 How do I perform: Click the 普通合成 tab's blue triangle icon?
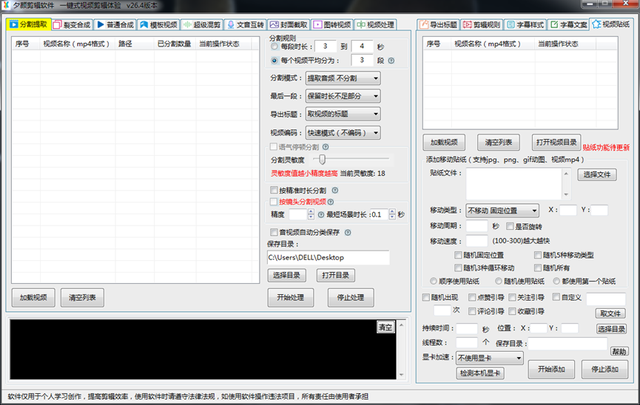pyautogui.click(x=101, y=25)
